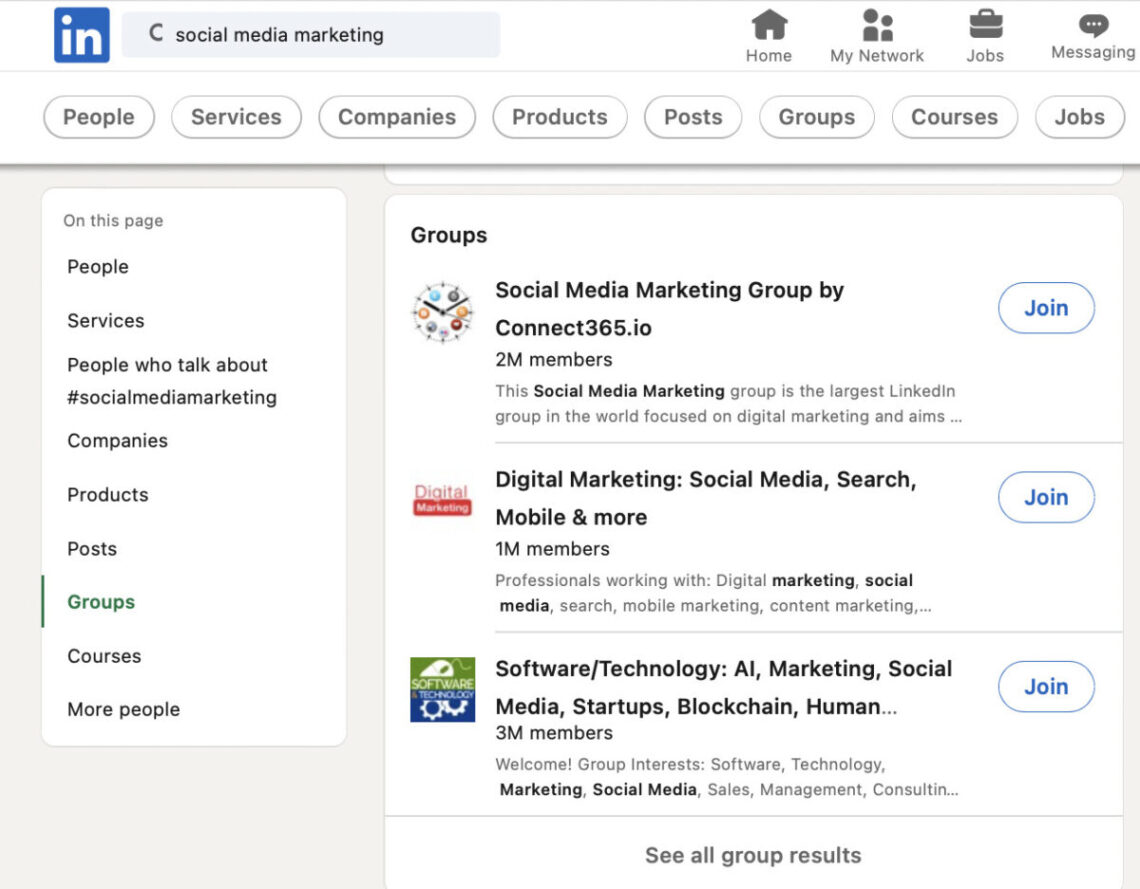Join the Digital Marketing: Social Media group
The width and height of the screenshot is (1140, 889).
pyautogui.click(x=1046, y=497)
